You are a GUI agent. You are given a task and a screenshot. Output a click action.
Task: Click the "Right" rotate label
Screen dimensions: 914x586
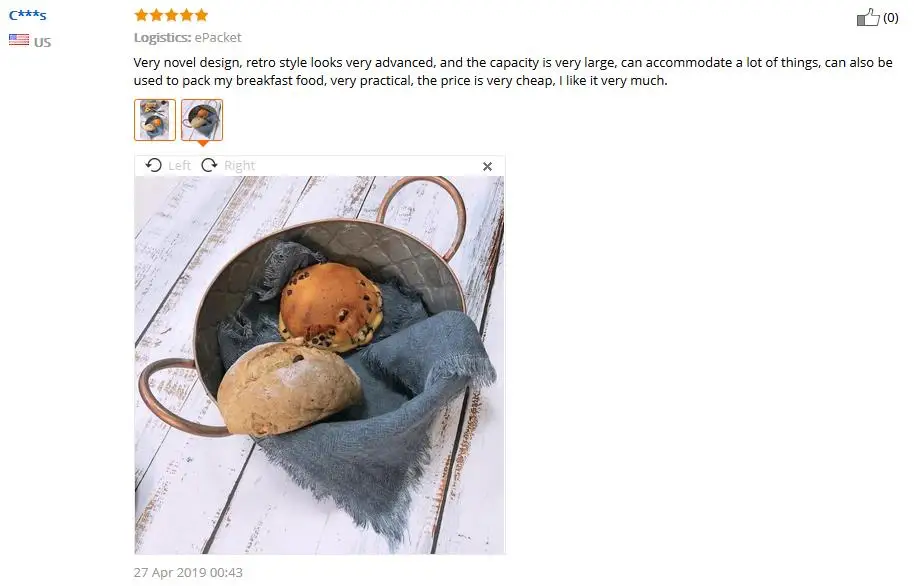click(x=240, y=166)
